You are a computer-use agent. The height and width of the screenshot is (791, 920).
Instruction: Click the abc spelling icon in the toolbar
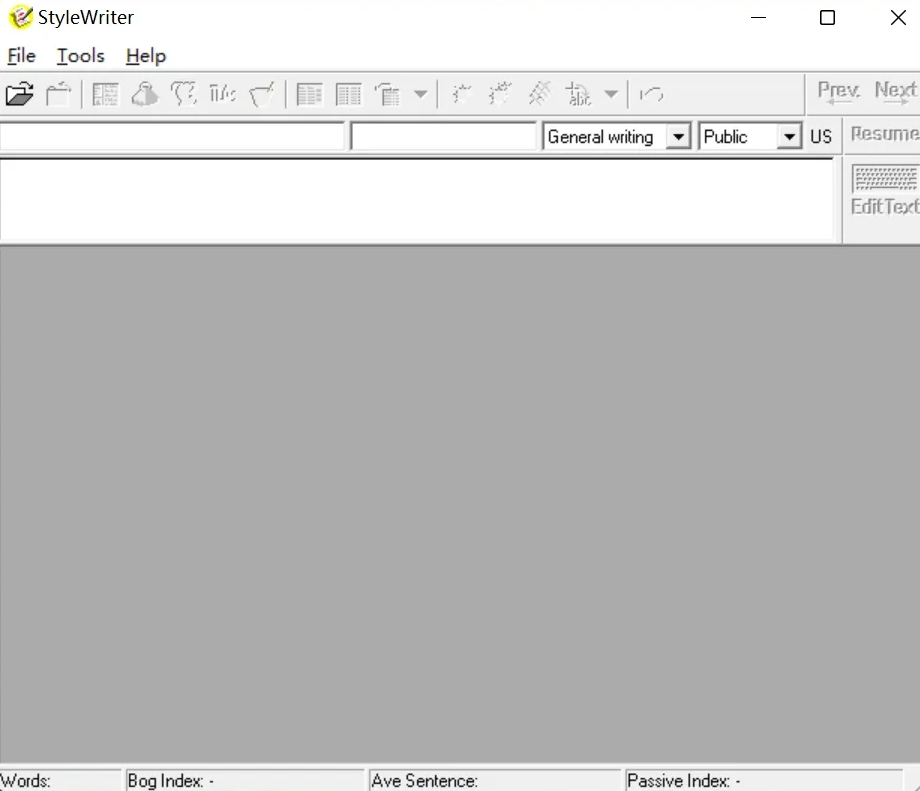(x=578, y=95)
